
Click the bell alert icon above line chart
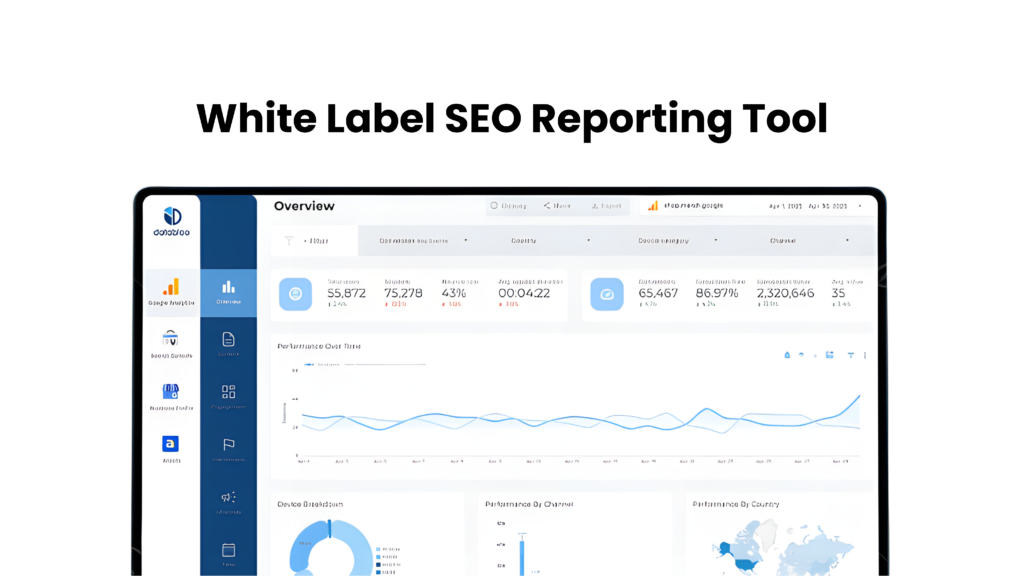pos(787,355)
